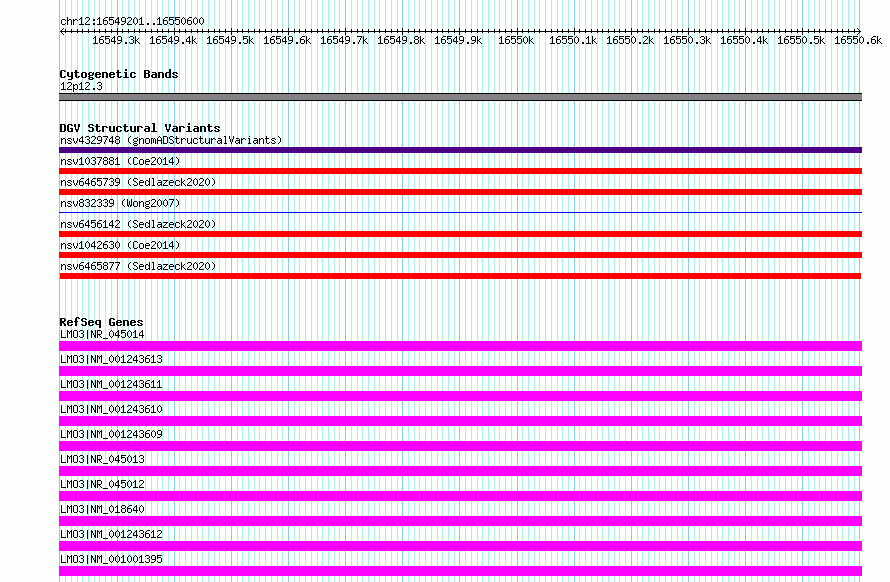This screenshot has width=890, height=582.
Task: Click the 16550.3k ruler position label
Action: click(x=687, y=40)
